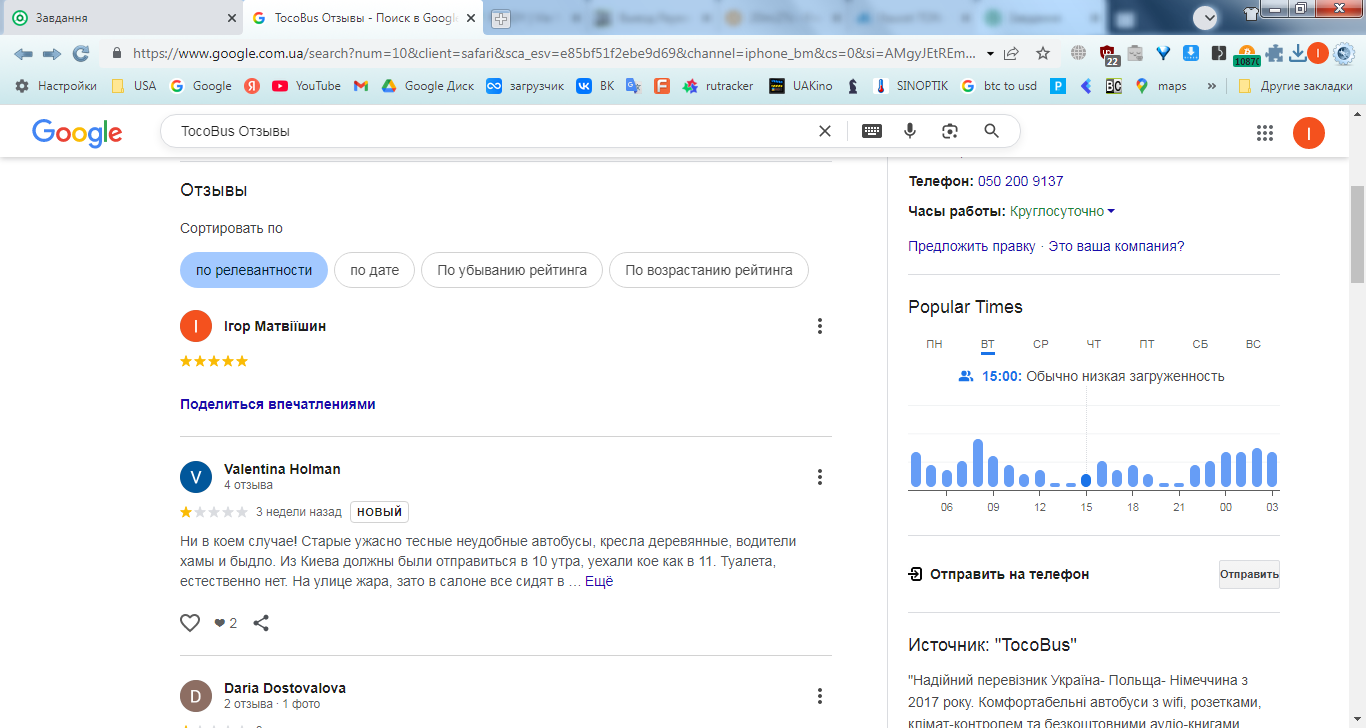Expand Valentina Holman's review with Ещё
Image resolution: width=1366 pixels, height=728 pixels.
599,581
